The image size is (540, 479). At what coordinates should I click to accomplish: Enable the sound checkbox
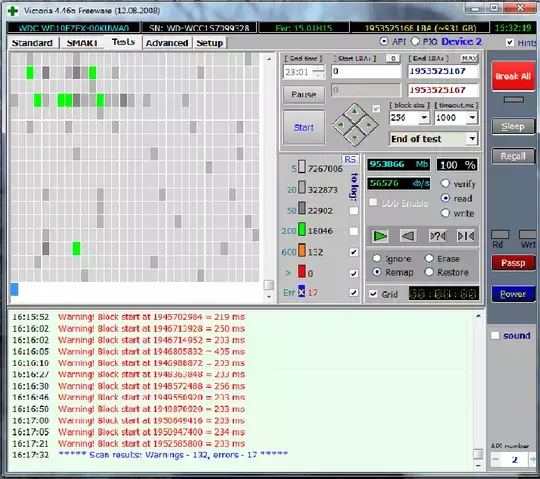click(495, 335)
